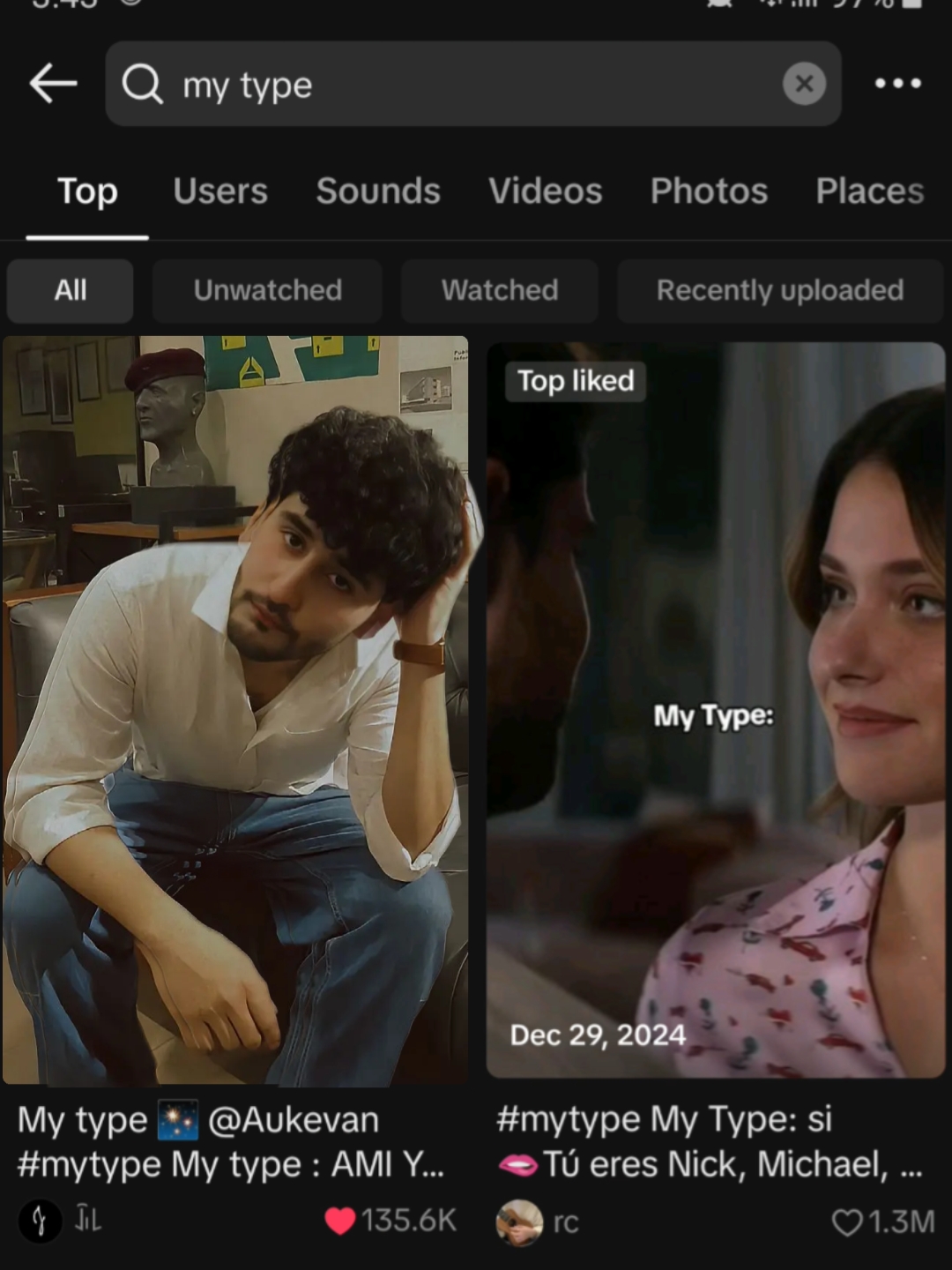Enable the Unwatched filter
This screenshot has width=952, height=1270.
(x=267, y=290)
